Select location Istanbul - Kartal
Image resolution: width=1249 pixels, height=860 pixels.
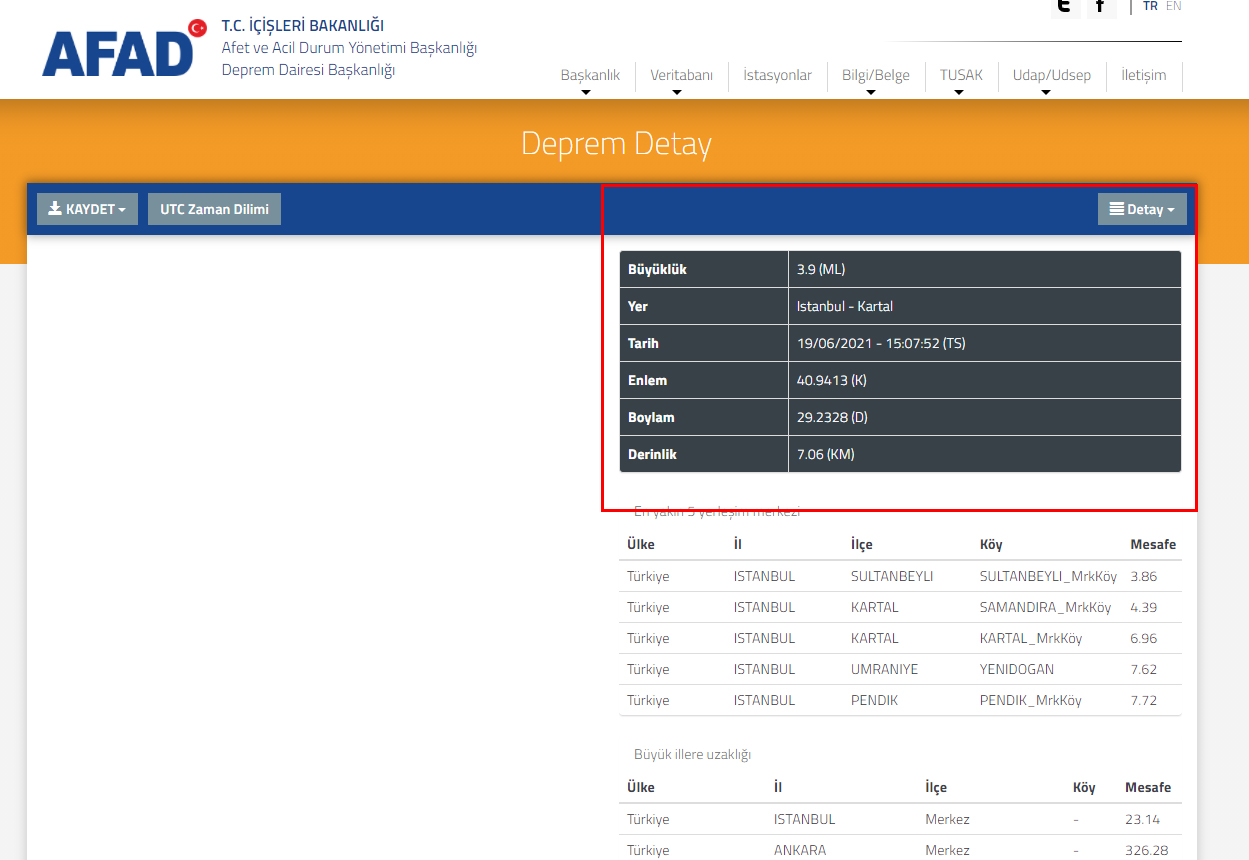[x=845, y=306]
